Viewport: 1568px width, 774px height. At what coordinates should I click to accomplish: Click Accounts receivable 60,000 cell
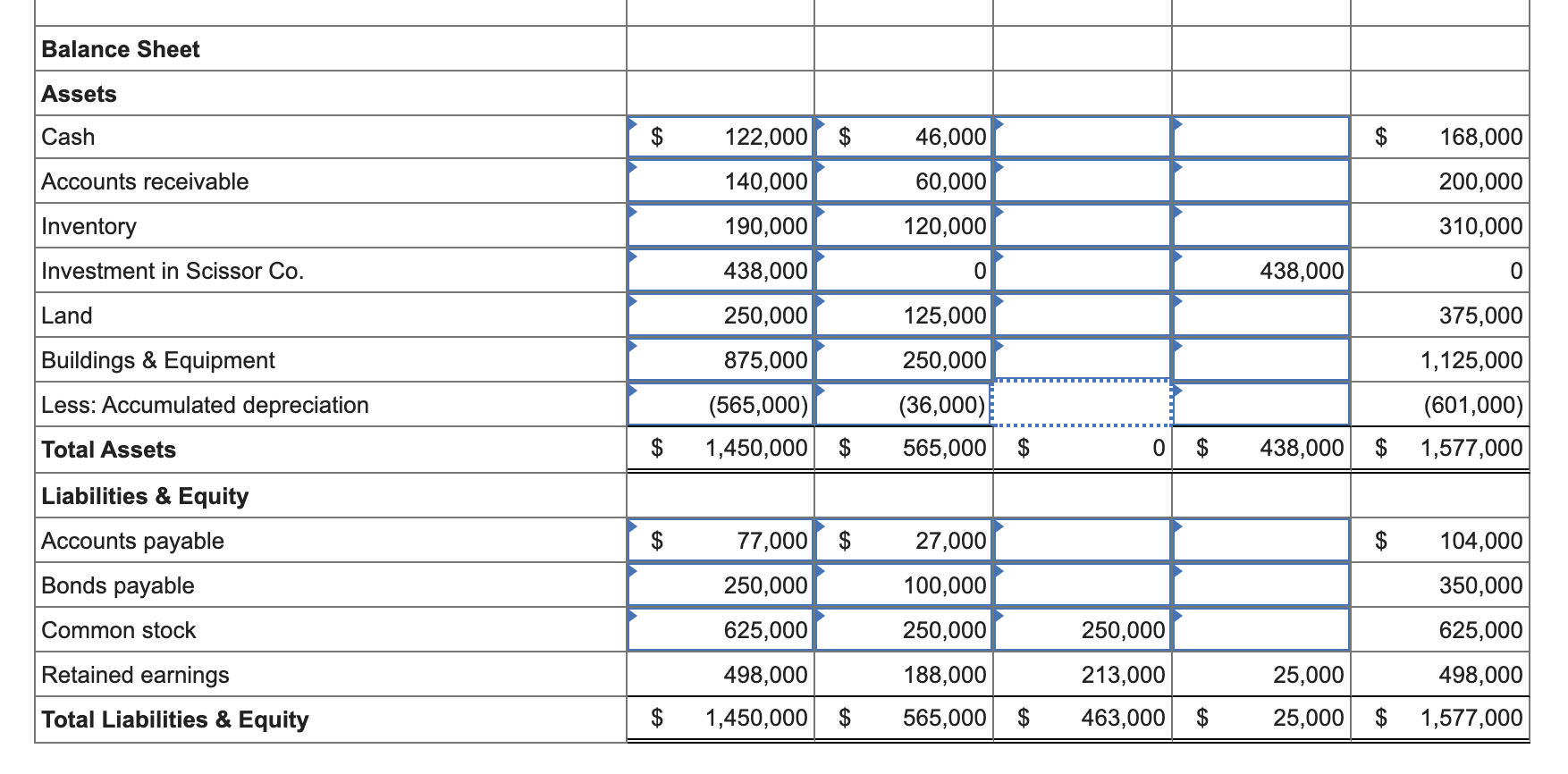point(904,181)
